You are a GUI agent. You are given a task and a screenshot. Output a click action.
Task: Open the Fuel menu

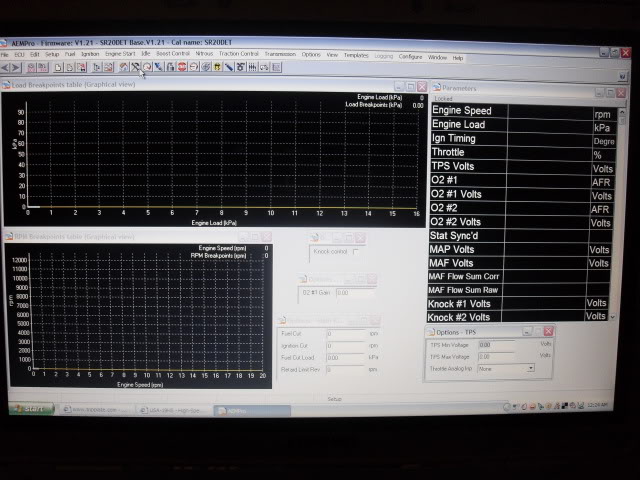point(70,54)
